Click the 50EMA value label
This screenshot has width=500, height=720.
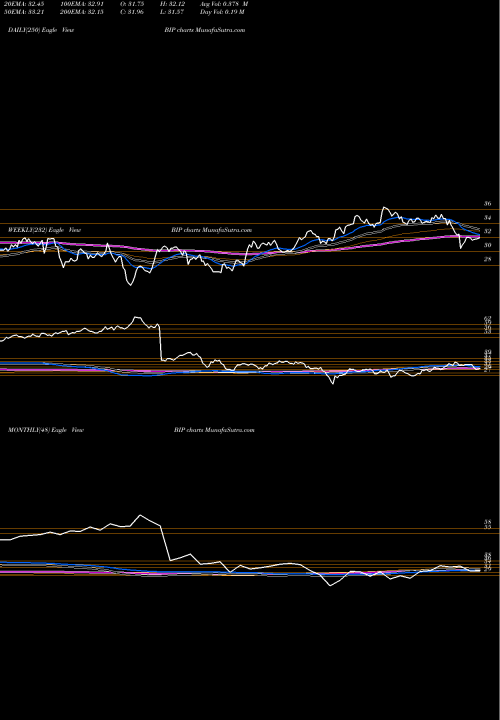(x=24, y=12)
